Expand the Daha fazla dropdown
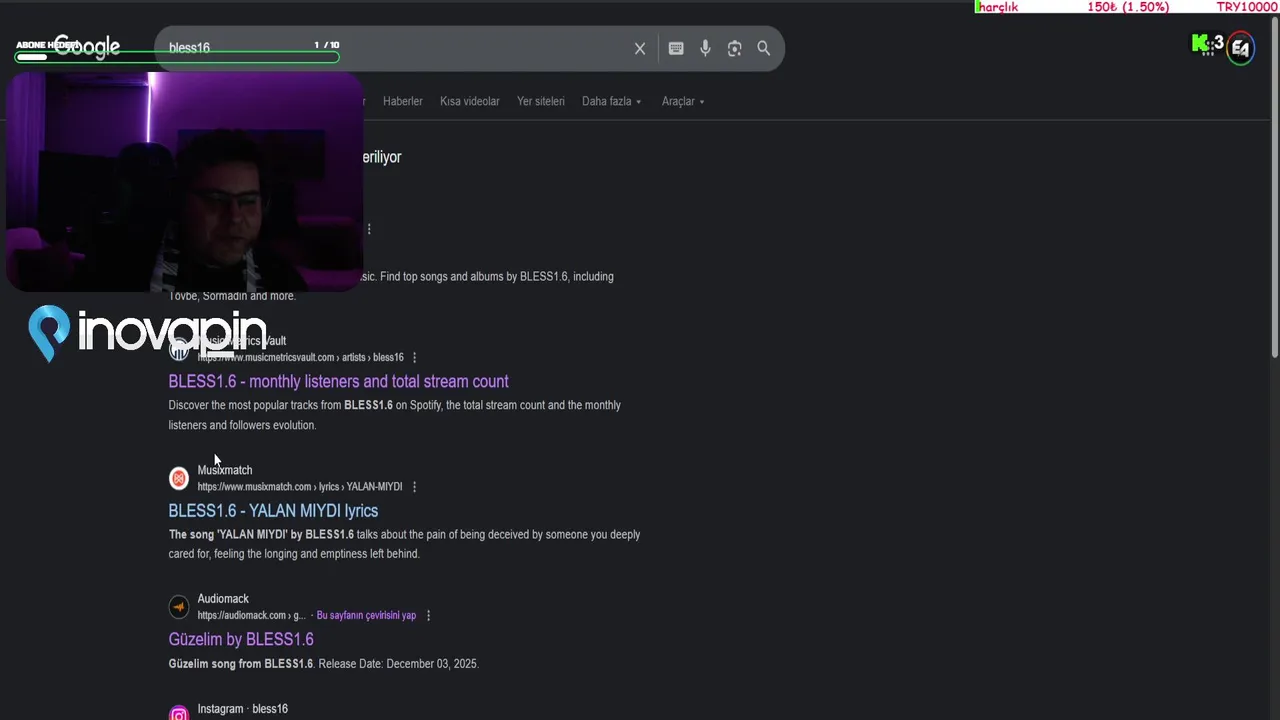1280x720 pixels. (x=612, y=101)
